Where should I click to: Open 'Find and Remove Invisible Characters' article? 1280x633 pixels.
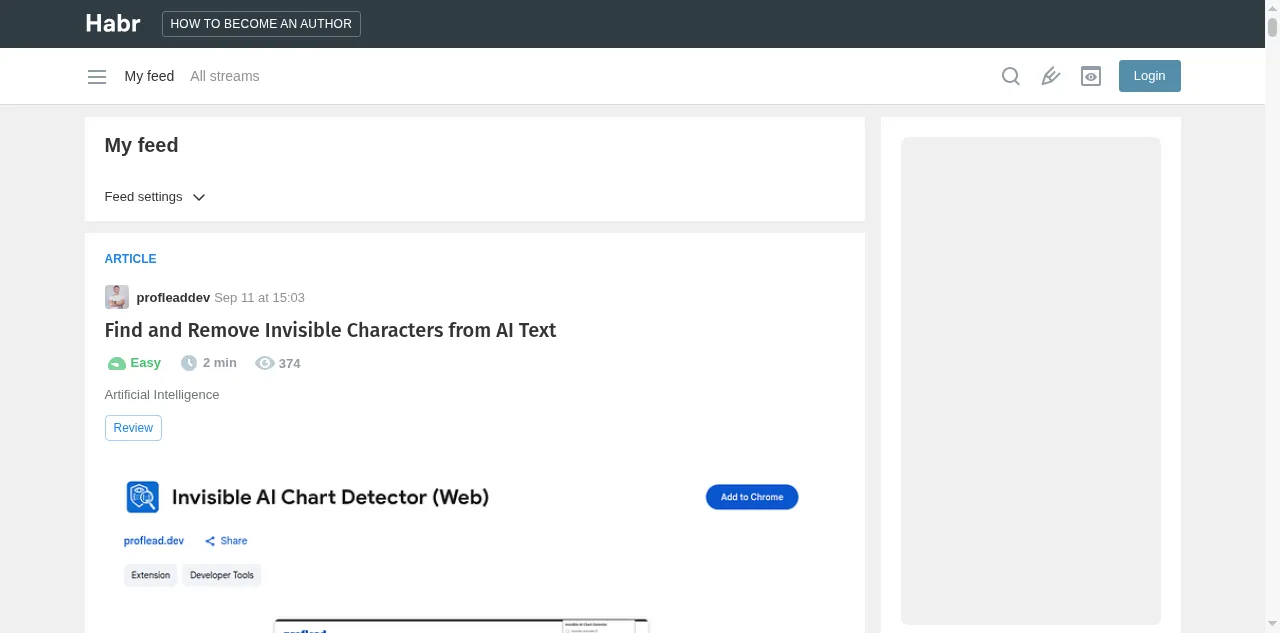point(330,330)
